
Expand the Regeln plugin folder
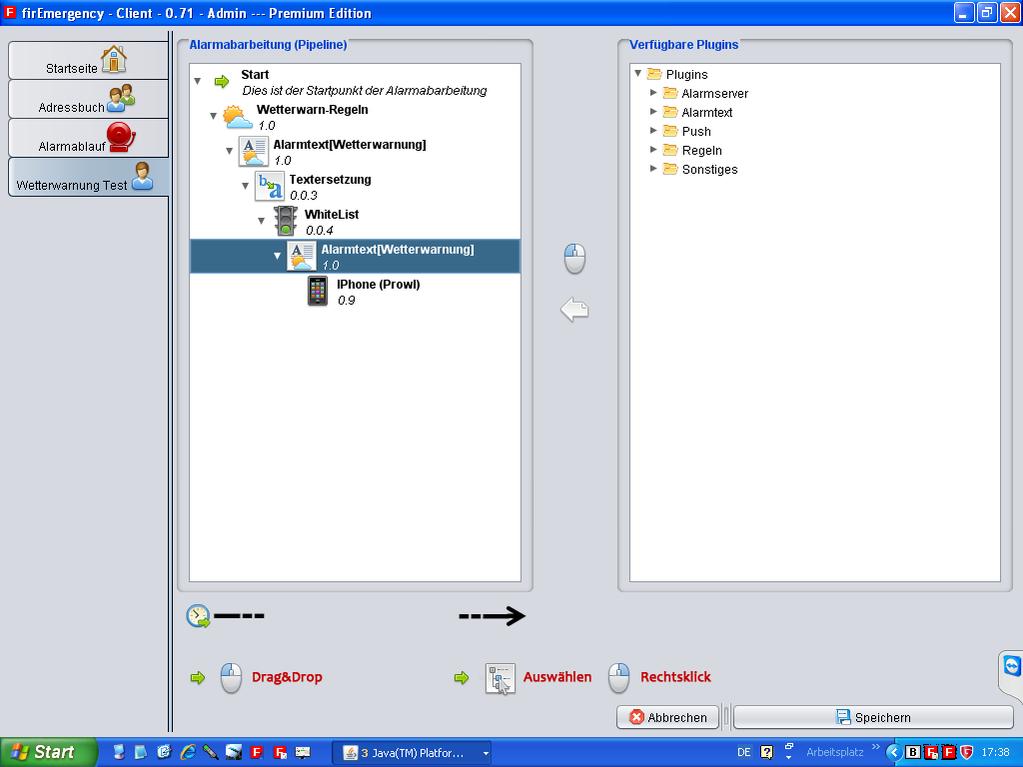654,150
